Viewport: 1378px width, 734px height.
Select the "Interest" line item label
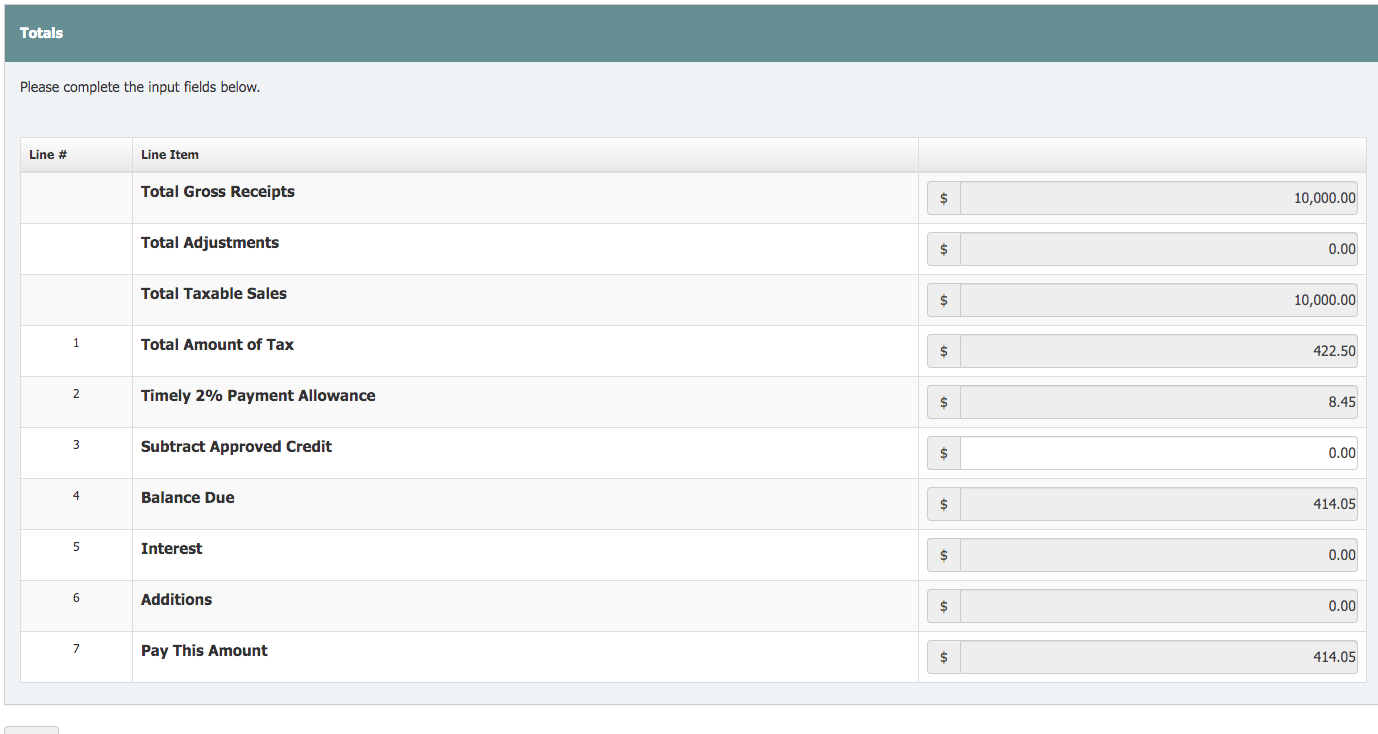pyautogui.click(x=172, y=549)
